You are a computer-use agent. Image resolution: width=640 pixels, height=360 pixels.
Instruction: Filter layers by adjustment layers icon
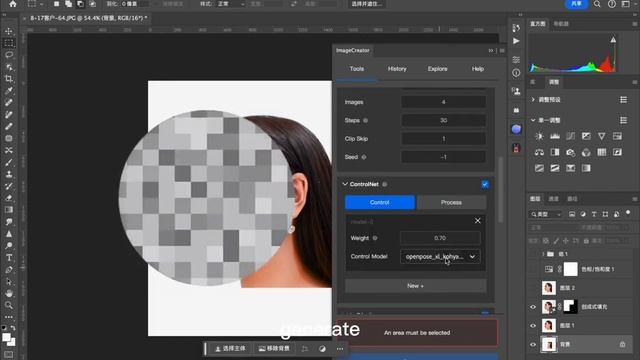click(x=583, y=214)
